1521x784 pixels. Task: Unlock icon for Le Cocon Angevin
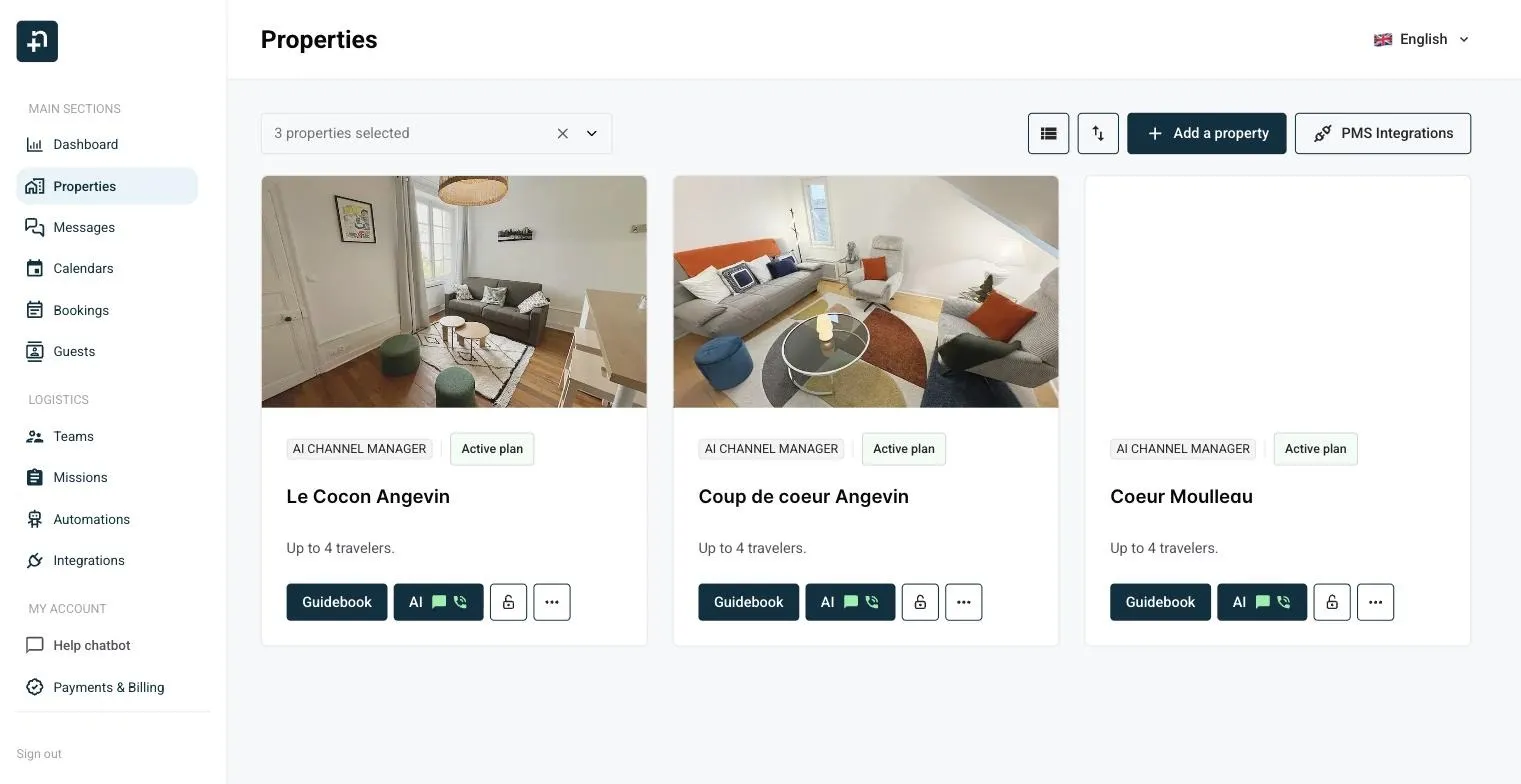coord(508,602)
